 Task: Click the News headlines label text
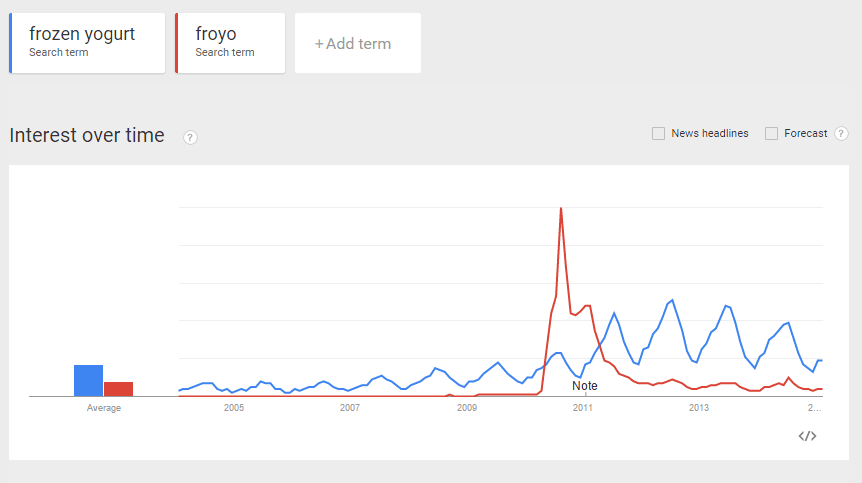point(710,134)
